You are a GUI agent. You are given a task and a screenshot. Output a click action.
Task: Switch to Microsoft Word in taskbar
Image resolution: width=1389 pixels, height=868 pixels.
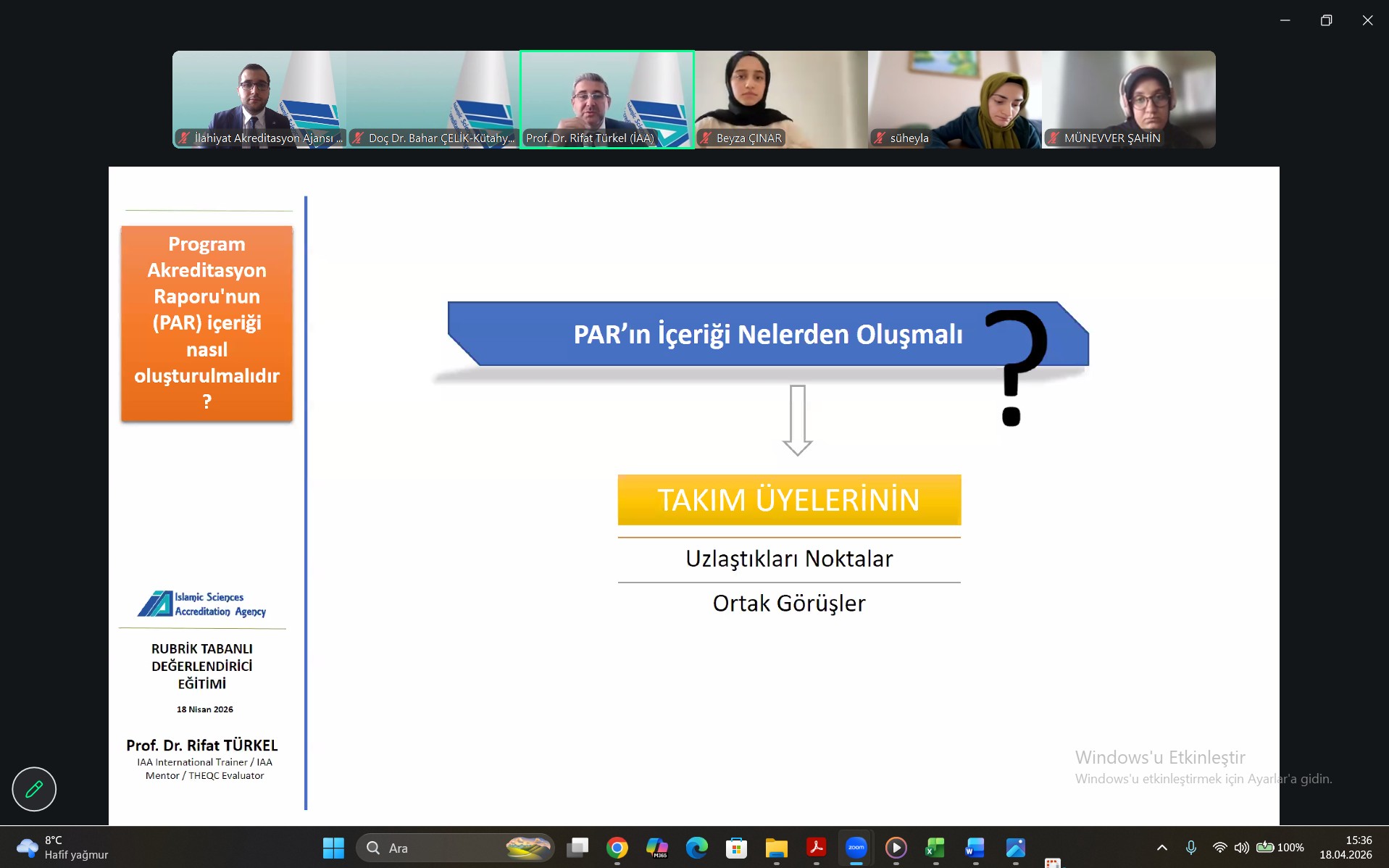(x=975, y=847)
